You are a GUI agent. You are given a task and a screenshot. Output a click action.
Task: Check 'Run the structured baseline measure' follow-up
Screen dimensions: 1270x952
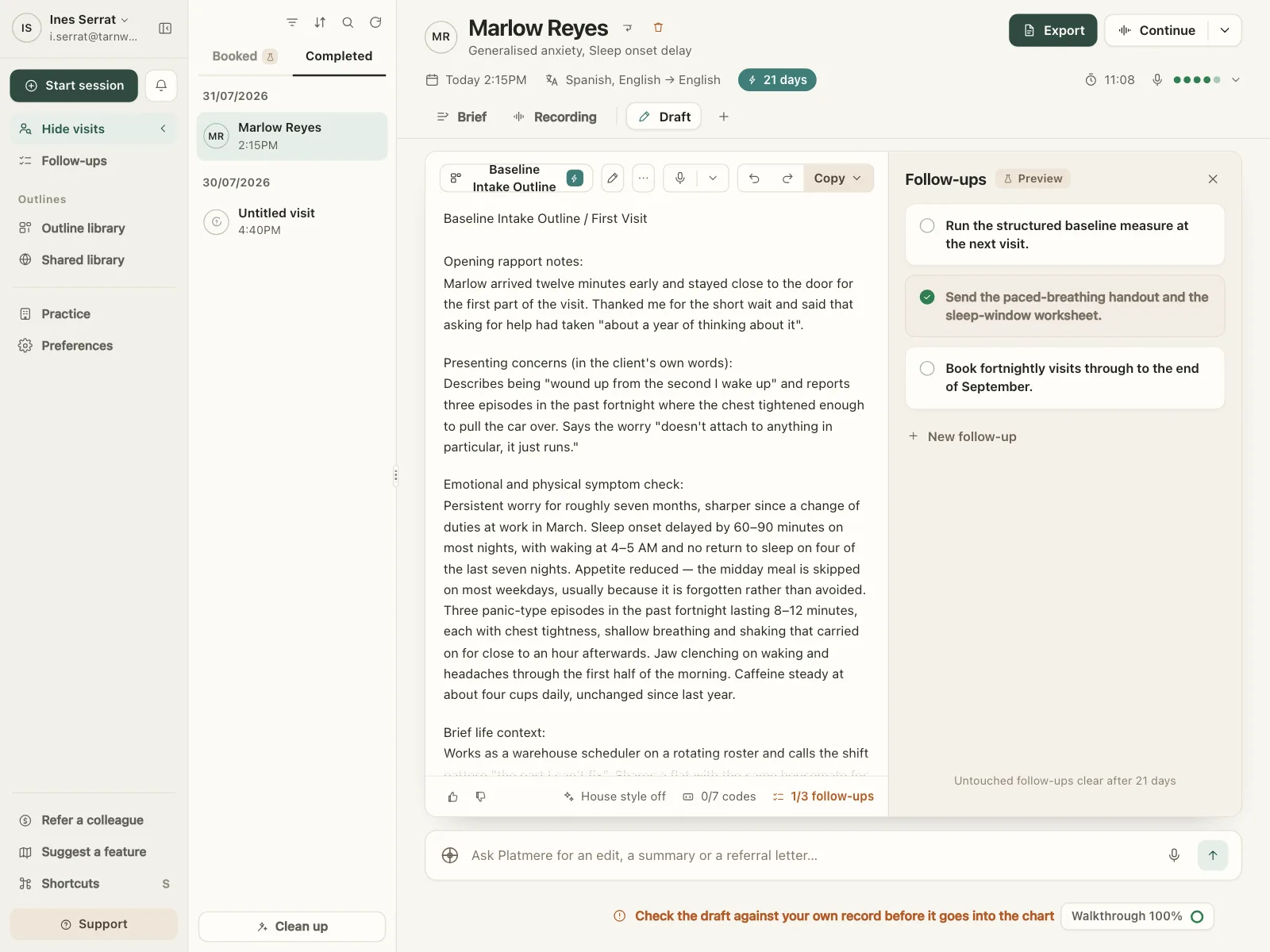(927, 226)
